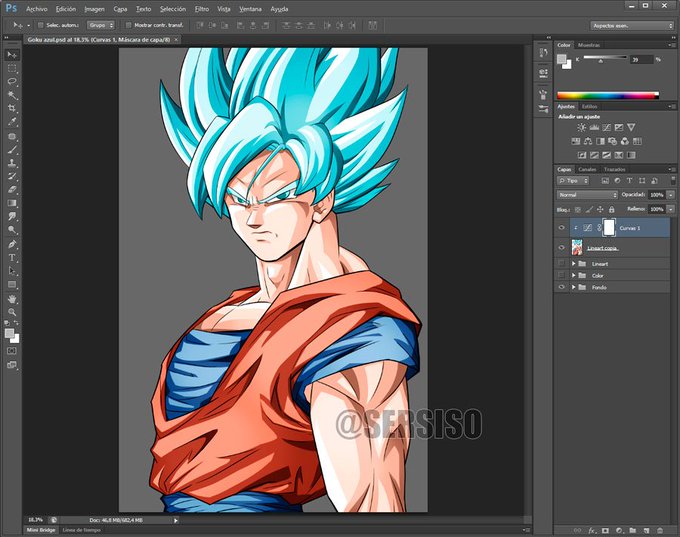This screenshot has width=680, height=537.
Task: Add a Black & White adjustment
Action: click(x=600, y=141)
